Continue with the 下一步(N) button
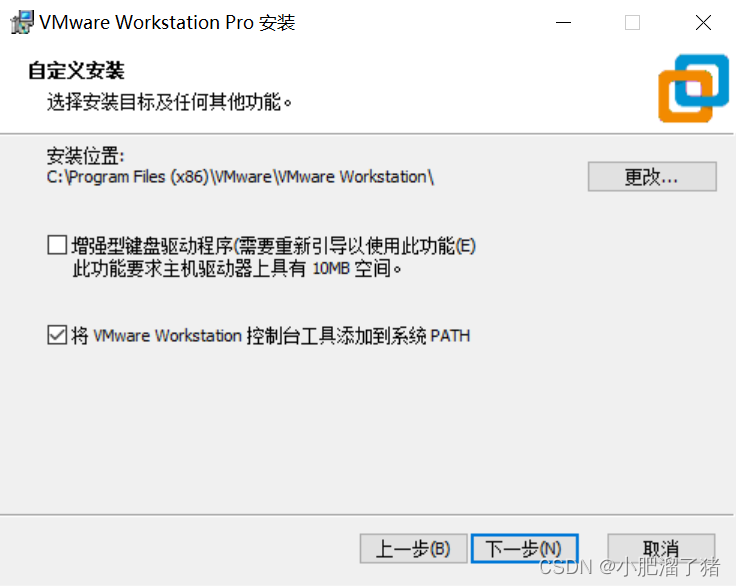 coord(524,548)
